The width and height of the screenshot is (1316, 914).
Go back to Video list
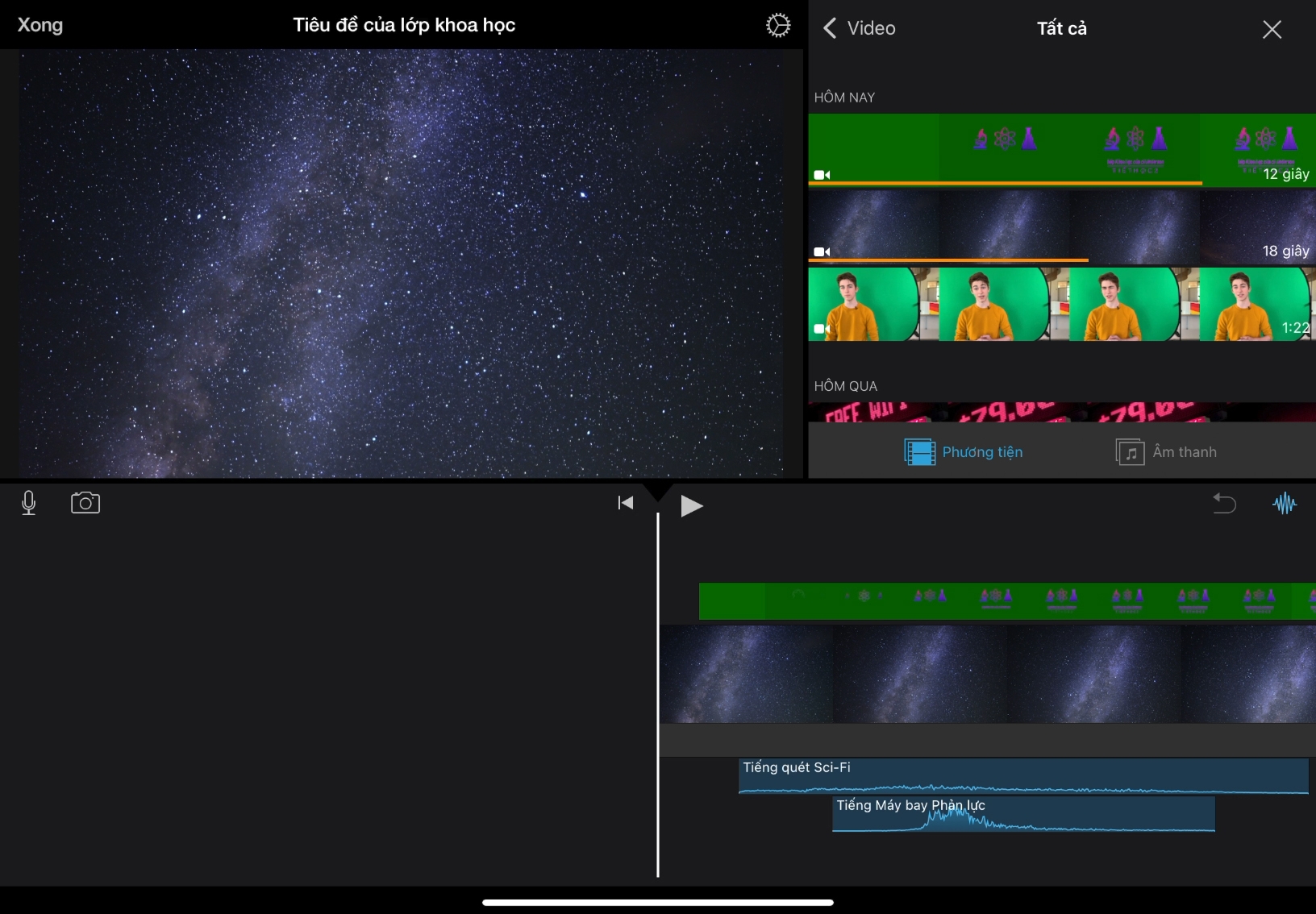coord(859,28)
